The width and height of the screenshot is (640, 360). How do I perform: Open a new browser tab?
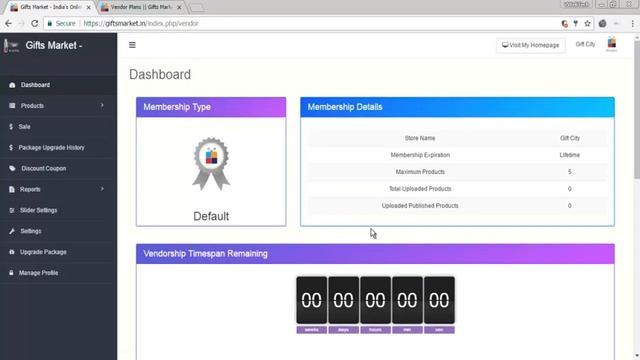pyautogui.click(x=197, y=8)
